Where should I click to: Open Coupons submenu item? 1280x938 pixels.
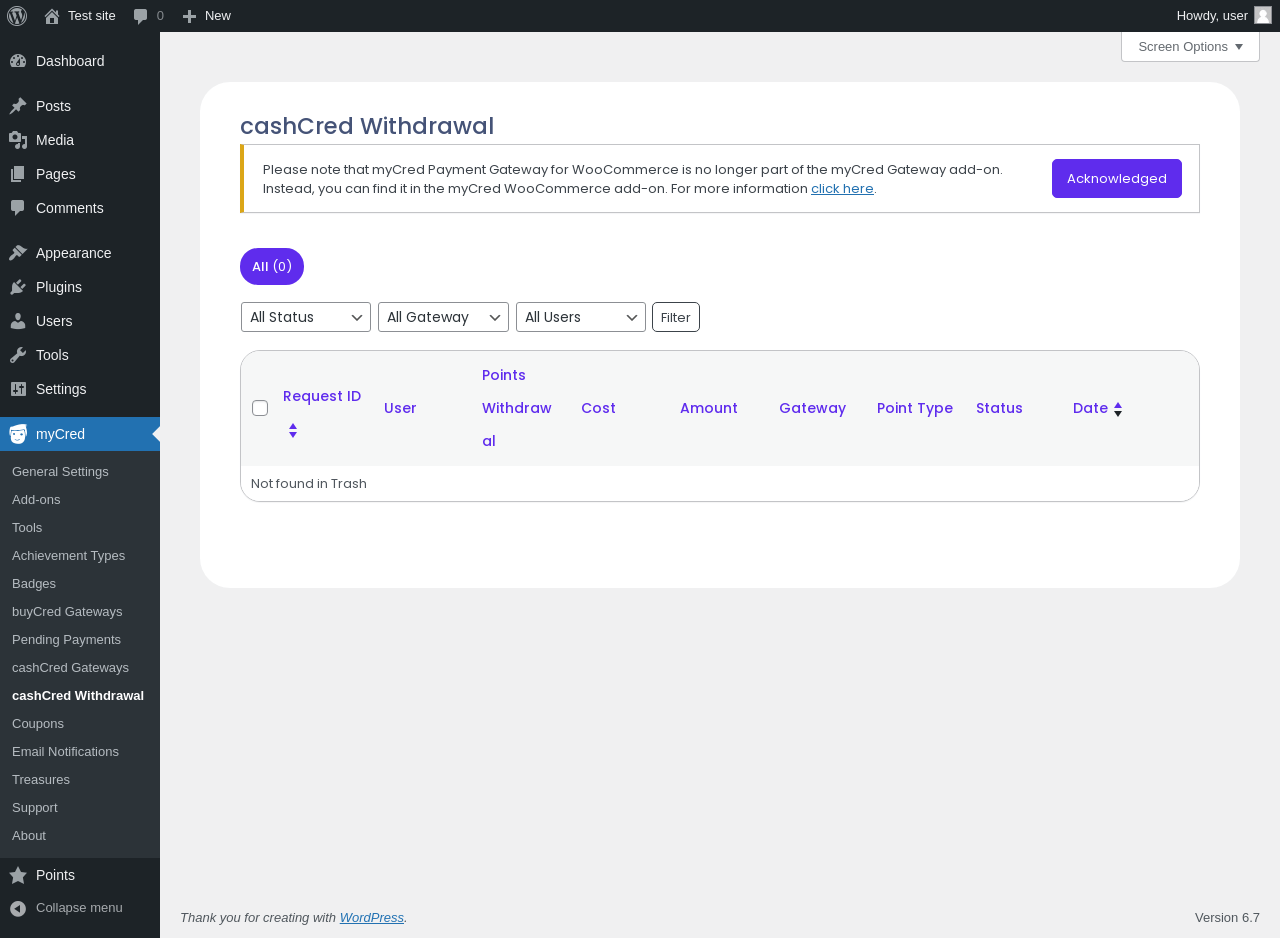coord(38,723)
